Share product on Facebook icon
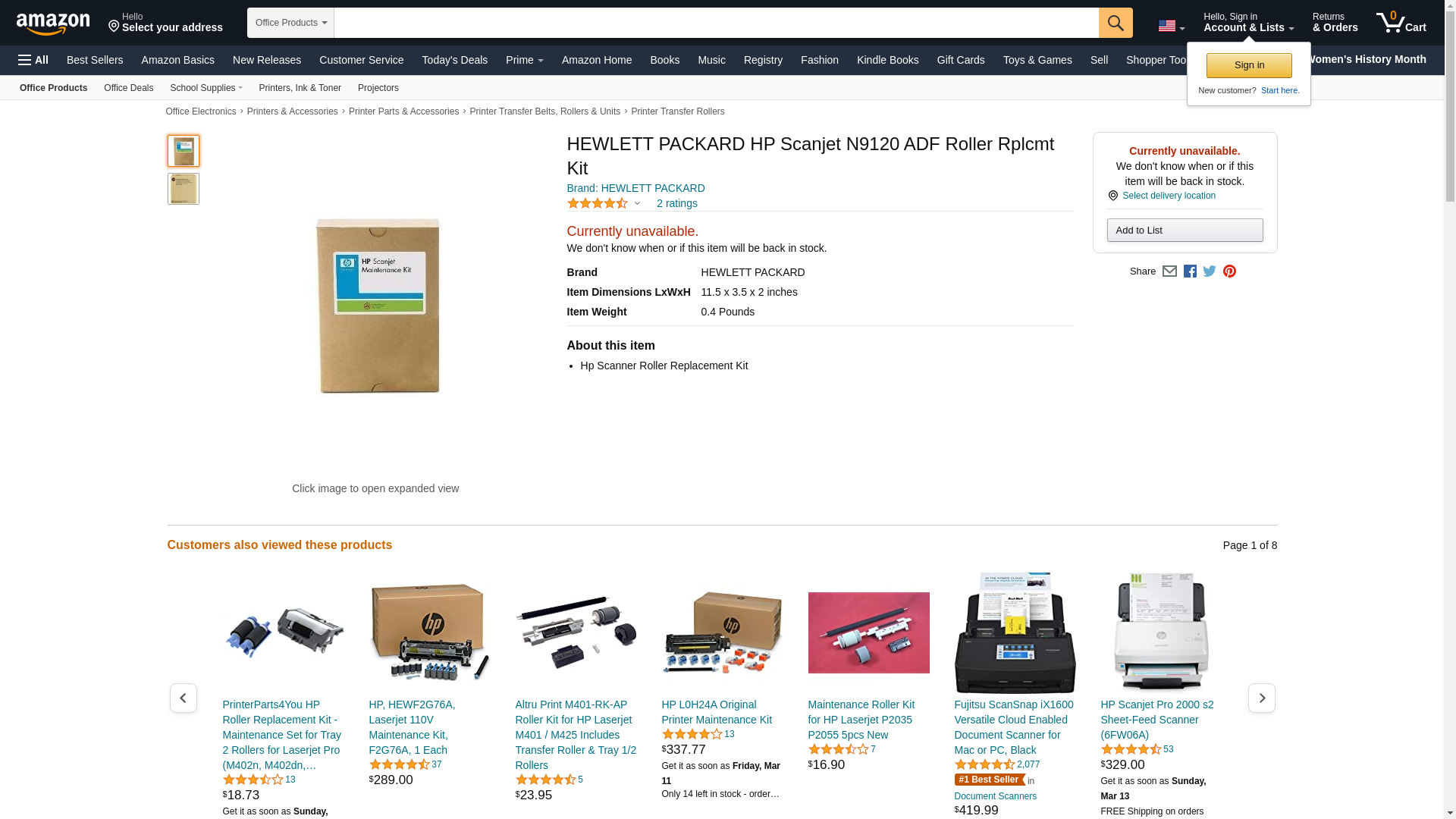Viewport: 1456px width, 819px height. tap(1190, 271)
